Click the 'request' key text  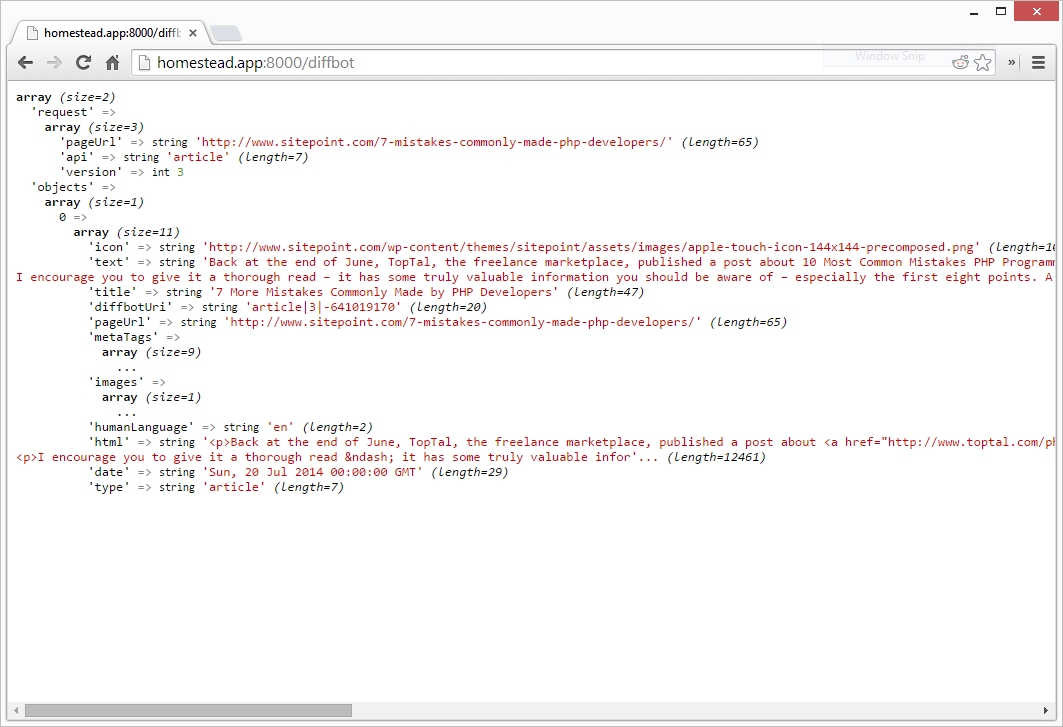(62, 112)
